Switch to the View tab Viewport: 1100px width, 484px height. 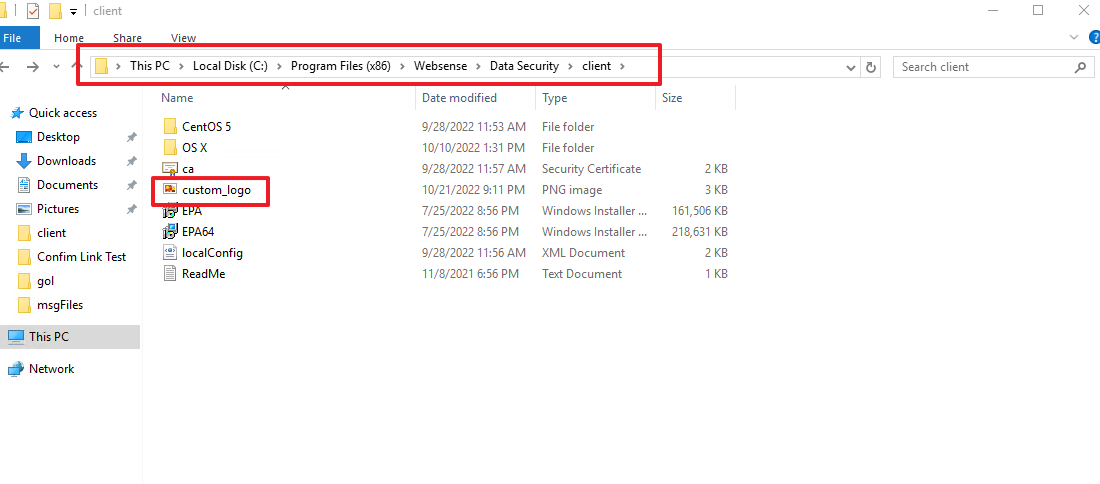tap(183, 38)
